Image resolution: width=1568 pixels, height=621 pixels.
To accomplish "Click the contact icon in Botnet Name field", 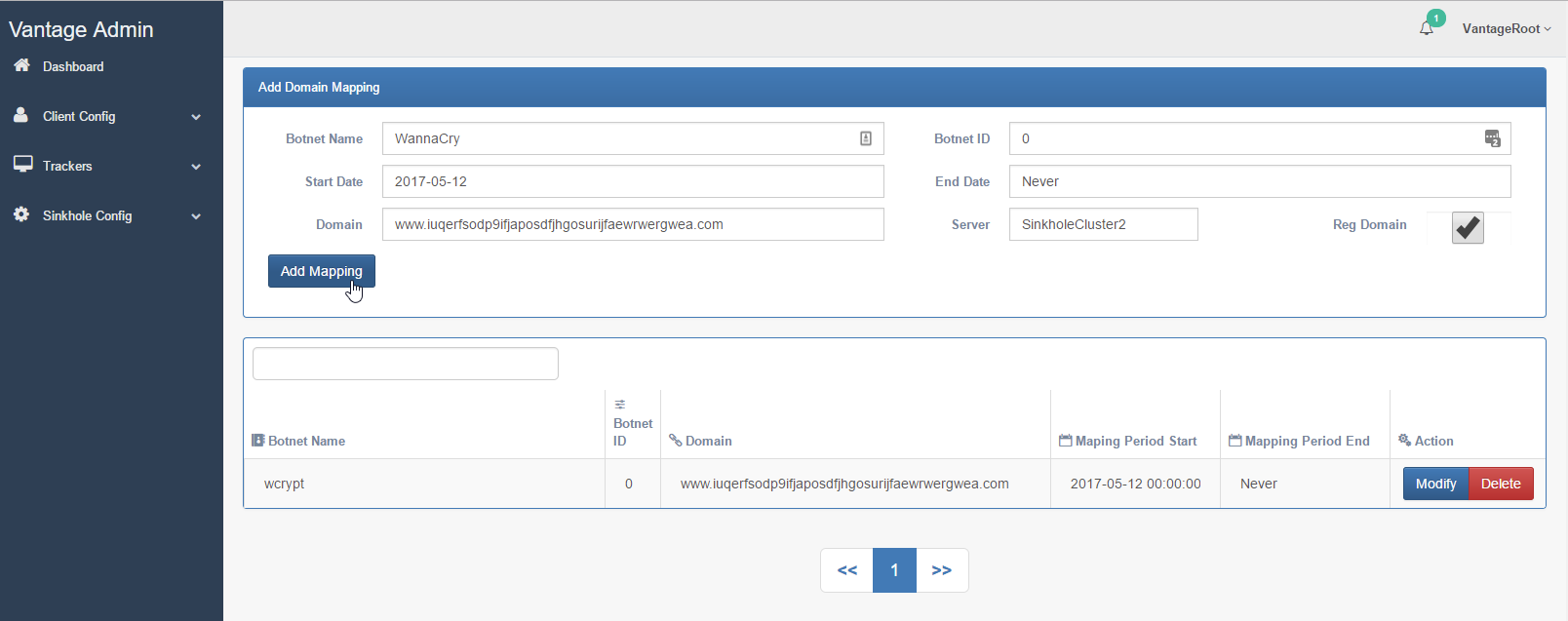I will pyautogui.click(x=865, y=138).
